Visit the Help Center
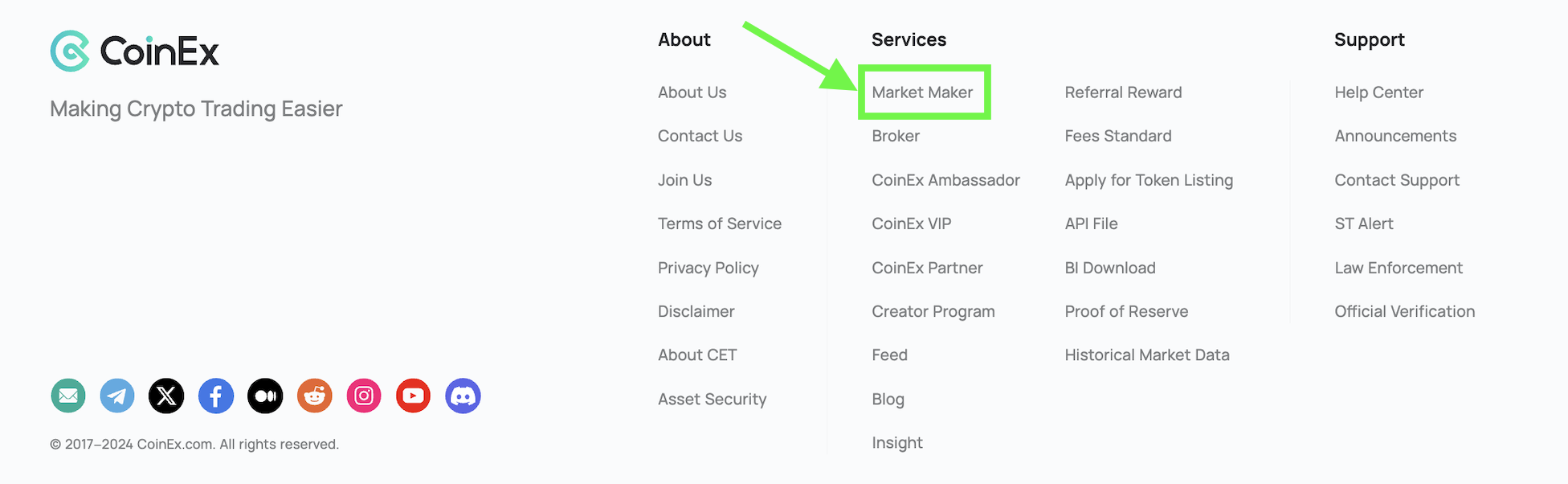 [x=1378, y=92]
